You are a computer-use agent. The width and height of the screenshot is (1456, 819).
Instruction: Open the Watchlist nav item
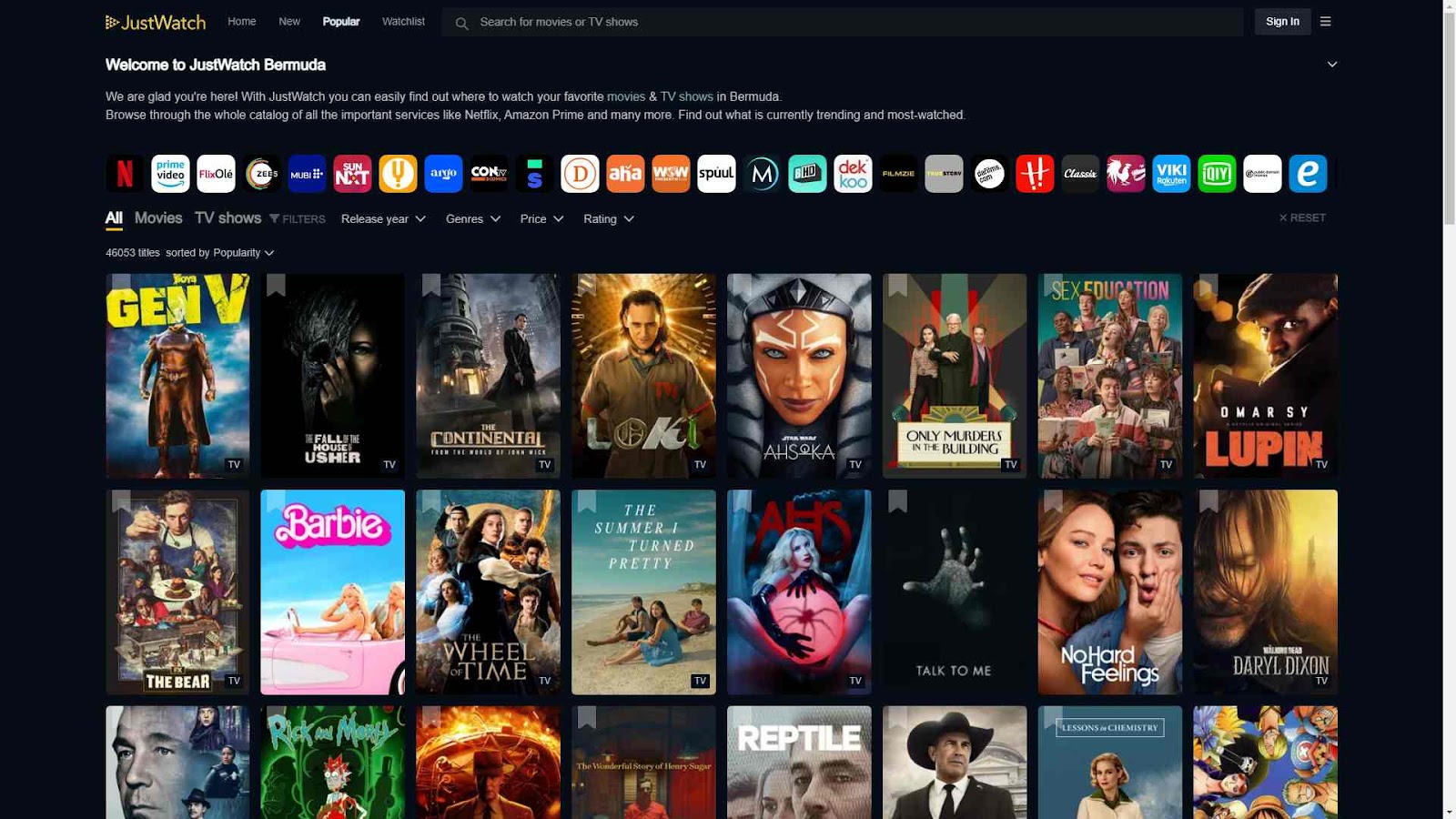point(403,22)
